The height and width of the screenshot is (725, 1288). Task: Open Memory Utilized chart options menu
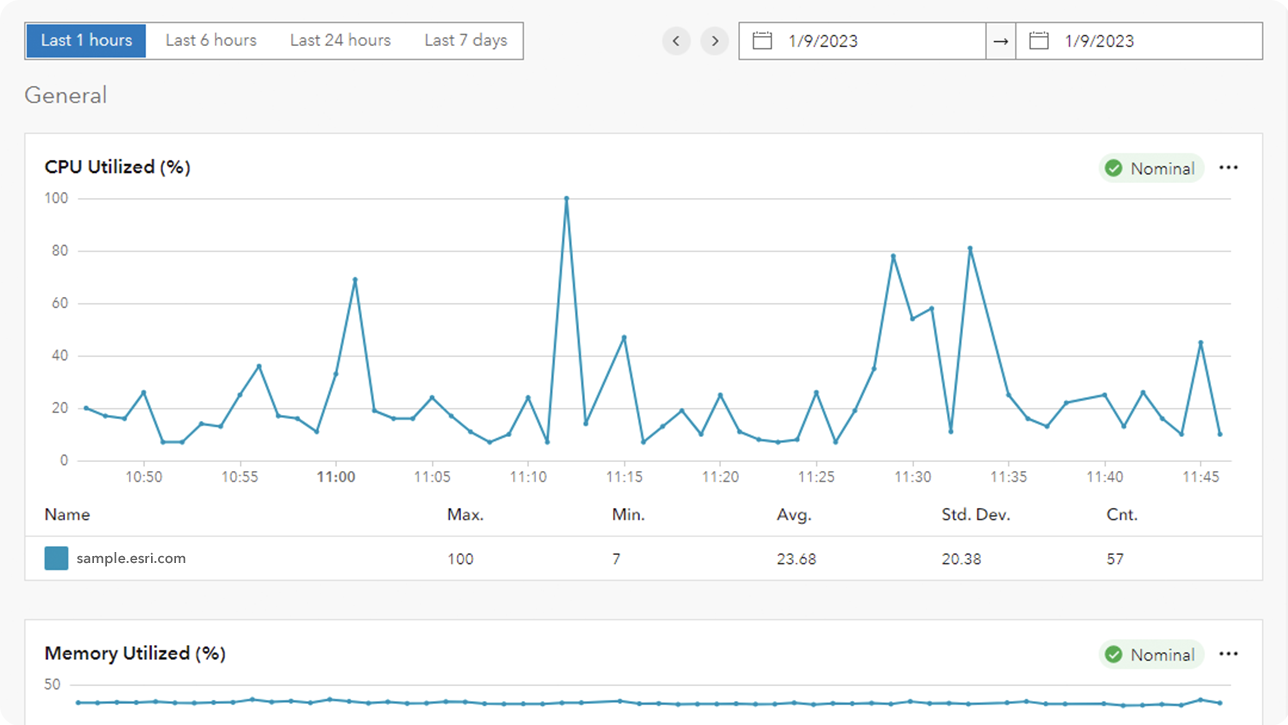(1229, 654)
